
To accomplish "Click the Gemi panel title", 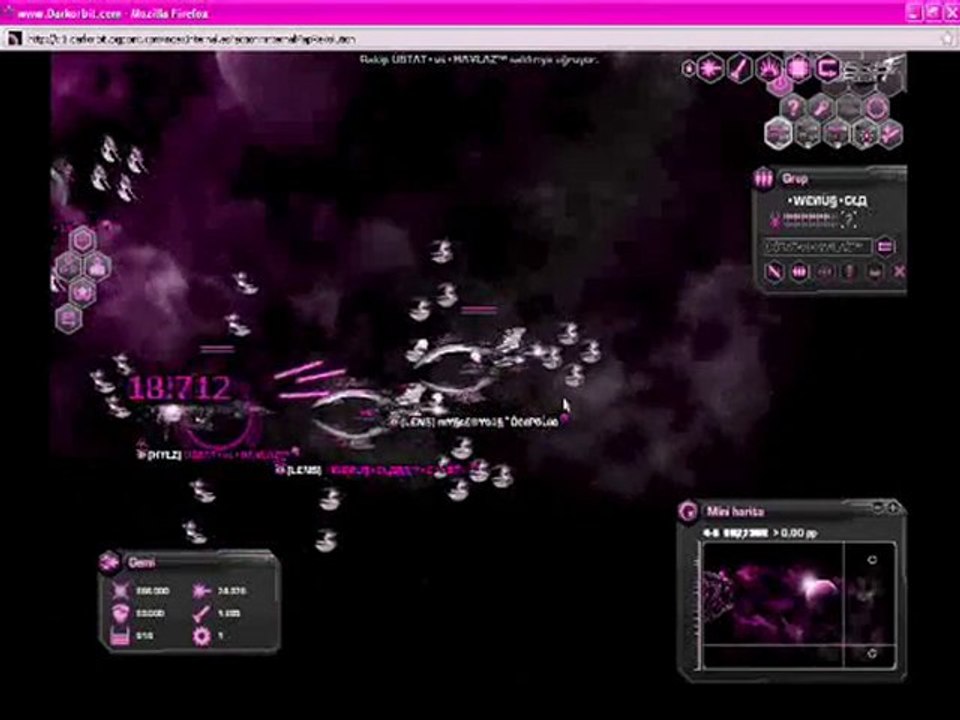I will pyautogui.click(x=141, y=562).
